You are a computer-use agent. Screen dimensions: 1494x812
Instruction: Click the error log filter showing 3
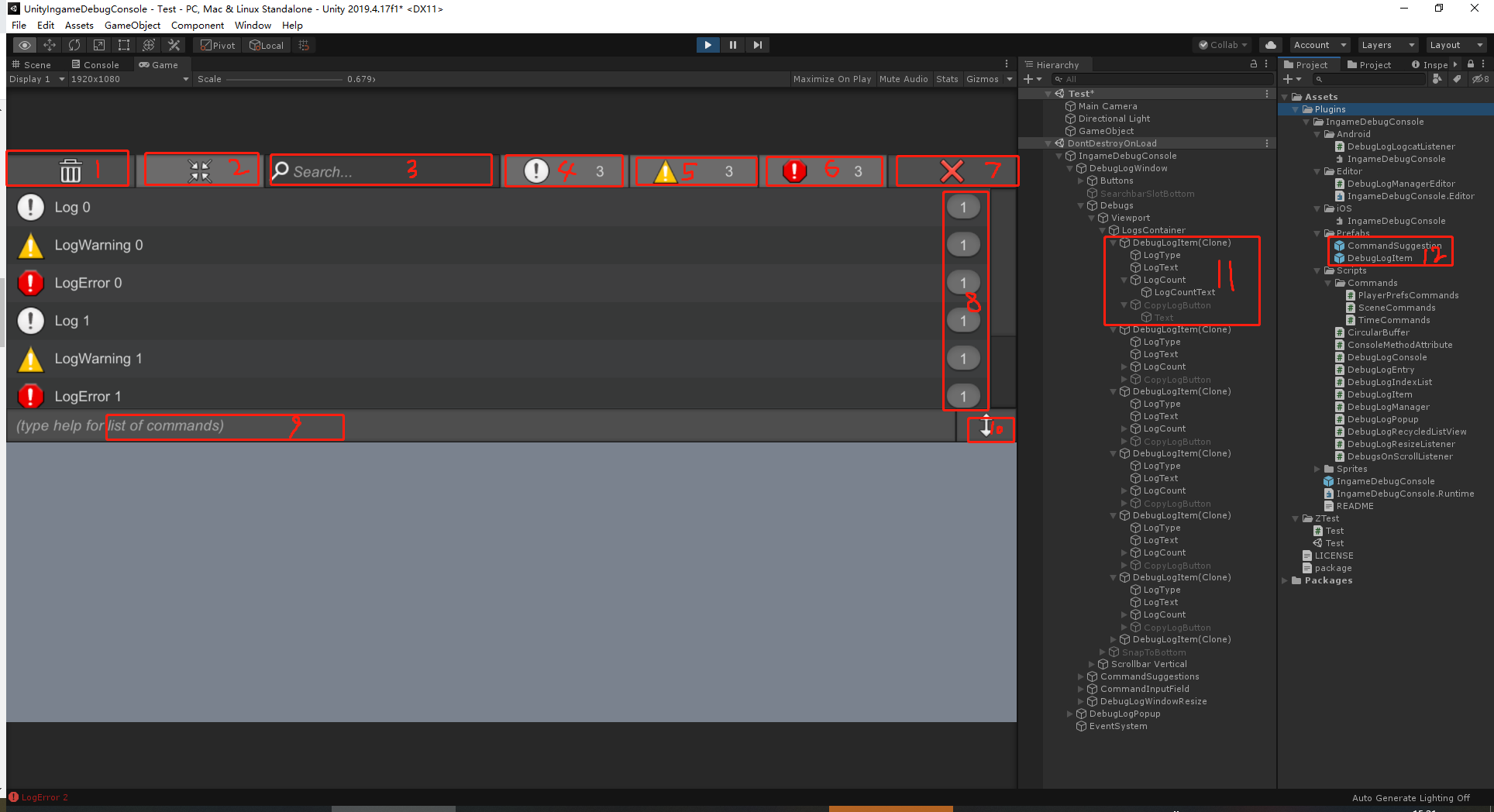(x=824, y=170)
